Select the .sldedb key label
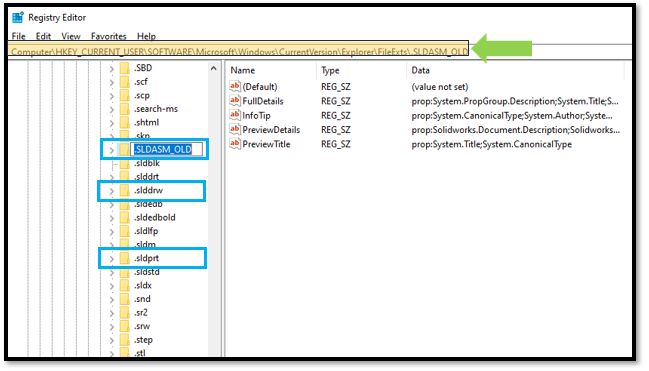649x371 pixels. pos(148,204)
